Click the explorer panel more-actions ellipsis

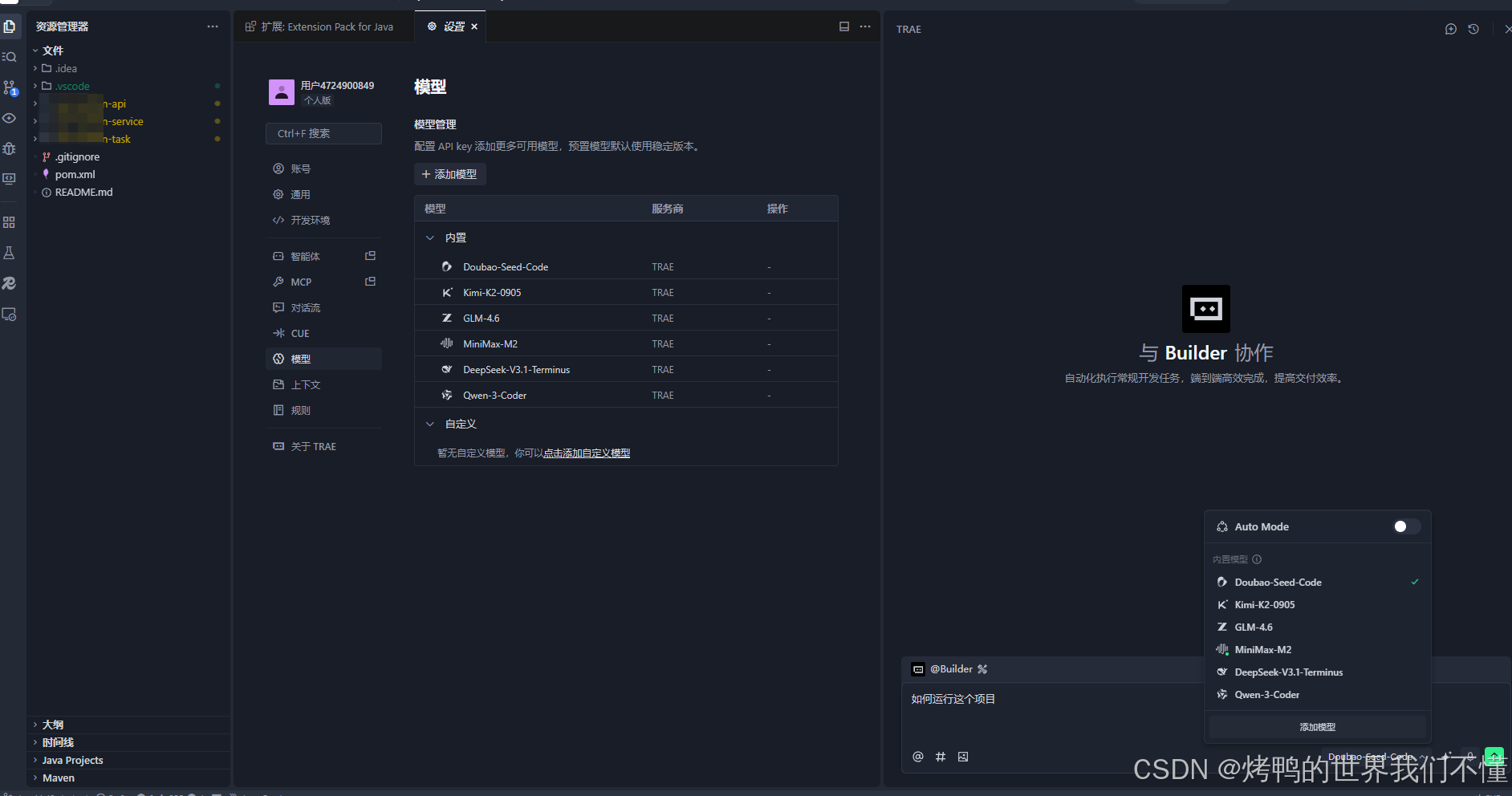tap(213, 26)
